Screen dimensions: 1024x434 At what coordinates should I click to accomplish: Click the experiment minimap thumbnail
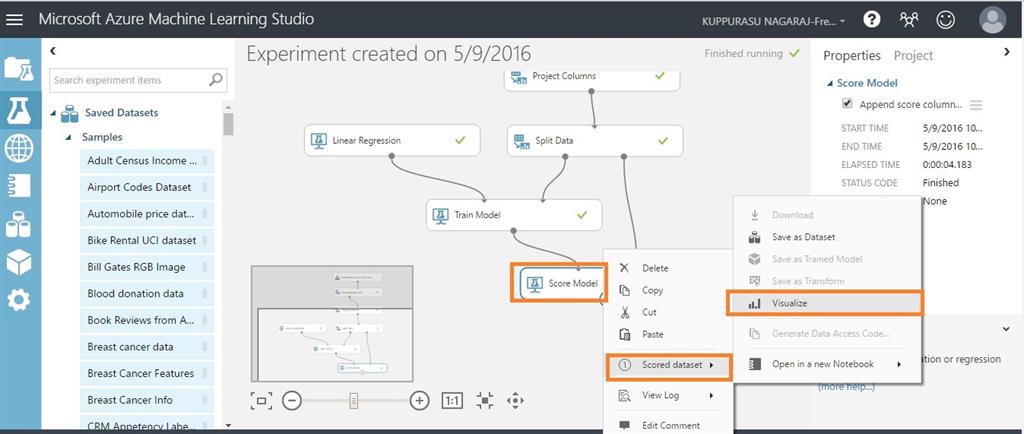point(332,323)
